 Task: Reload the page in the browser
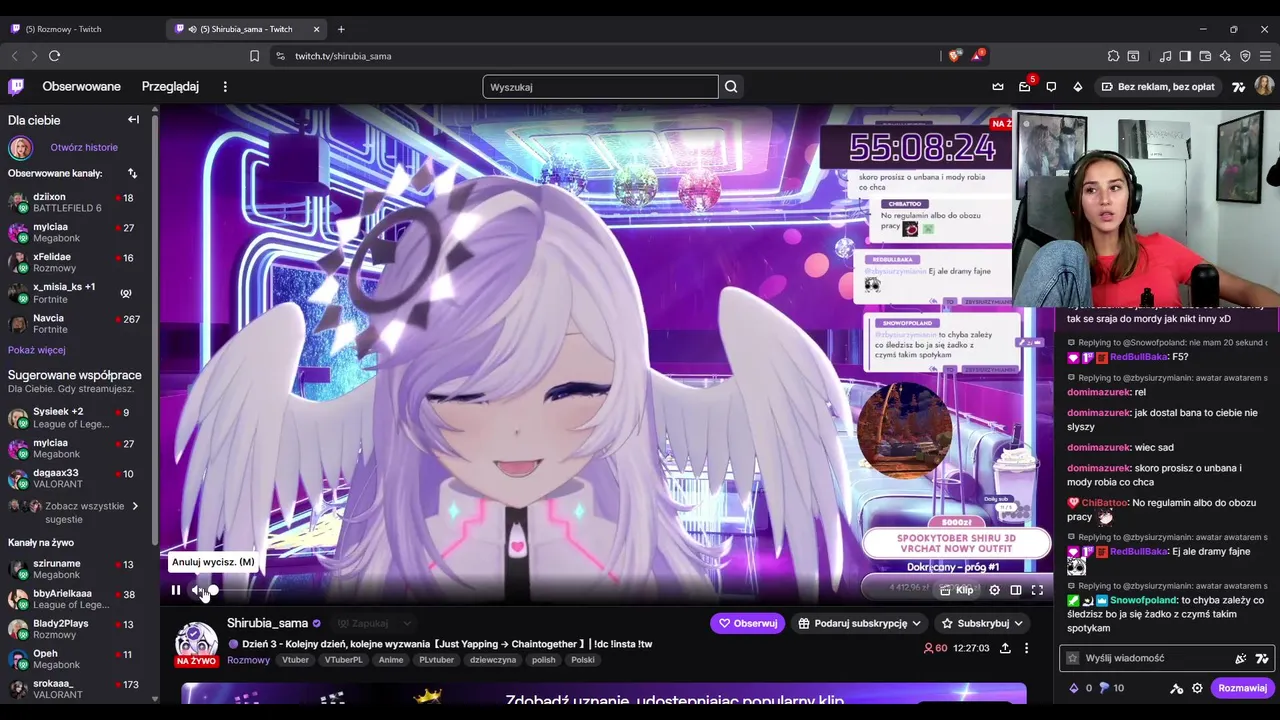click(x=54, y=56)
